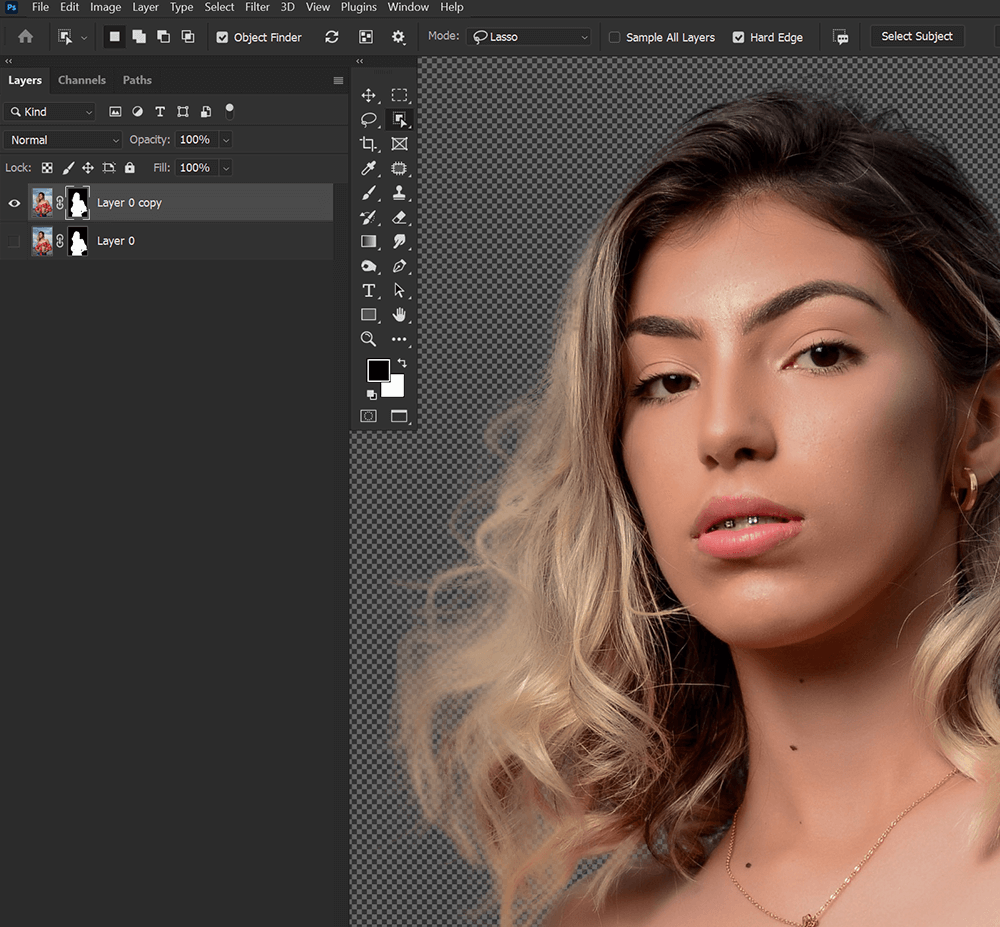Activate the Clone Stamp tool

click(x=399, y=193)
